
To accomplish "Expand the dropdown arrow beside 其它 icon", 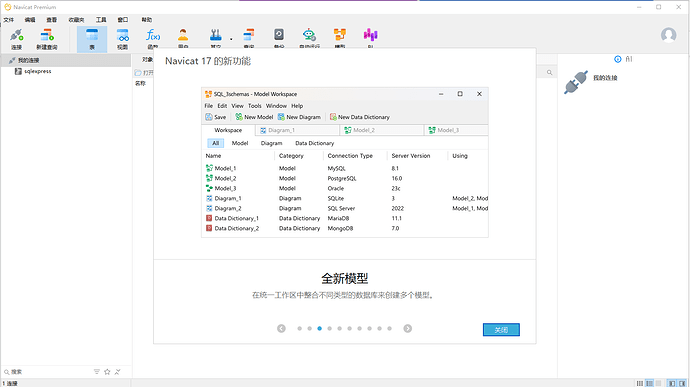I will coord(231,39).
